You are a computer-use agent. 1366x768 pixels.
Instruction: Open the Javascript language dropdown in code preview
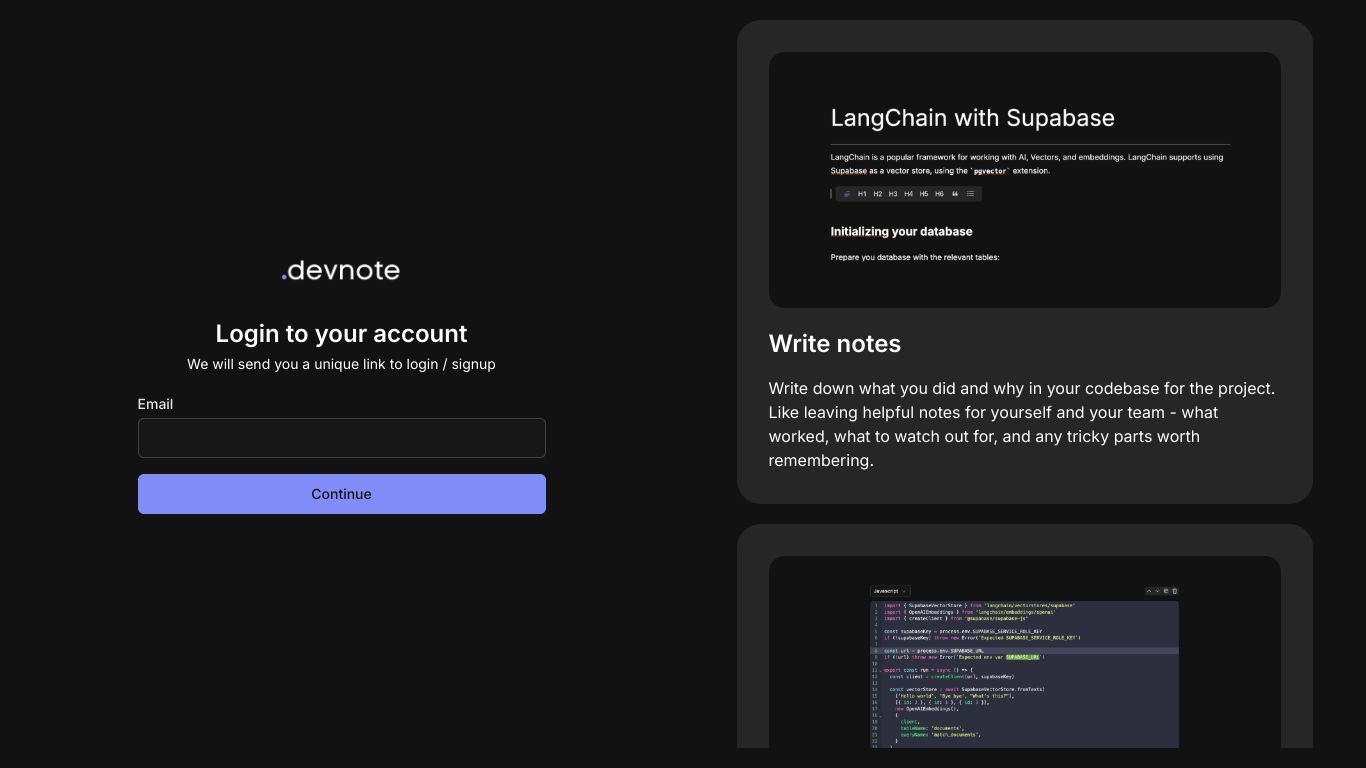click(890, 591)
